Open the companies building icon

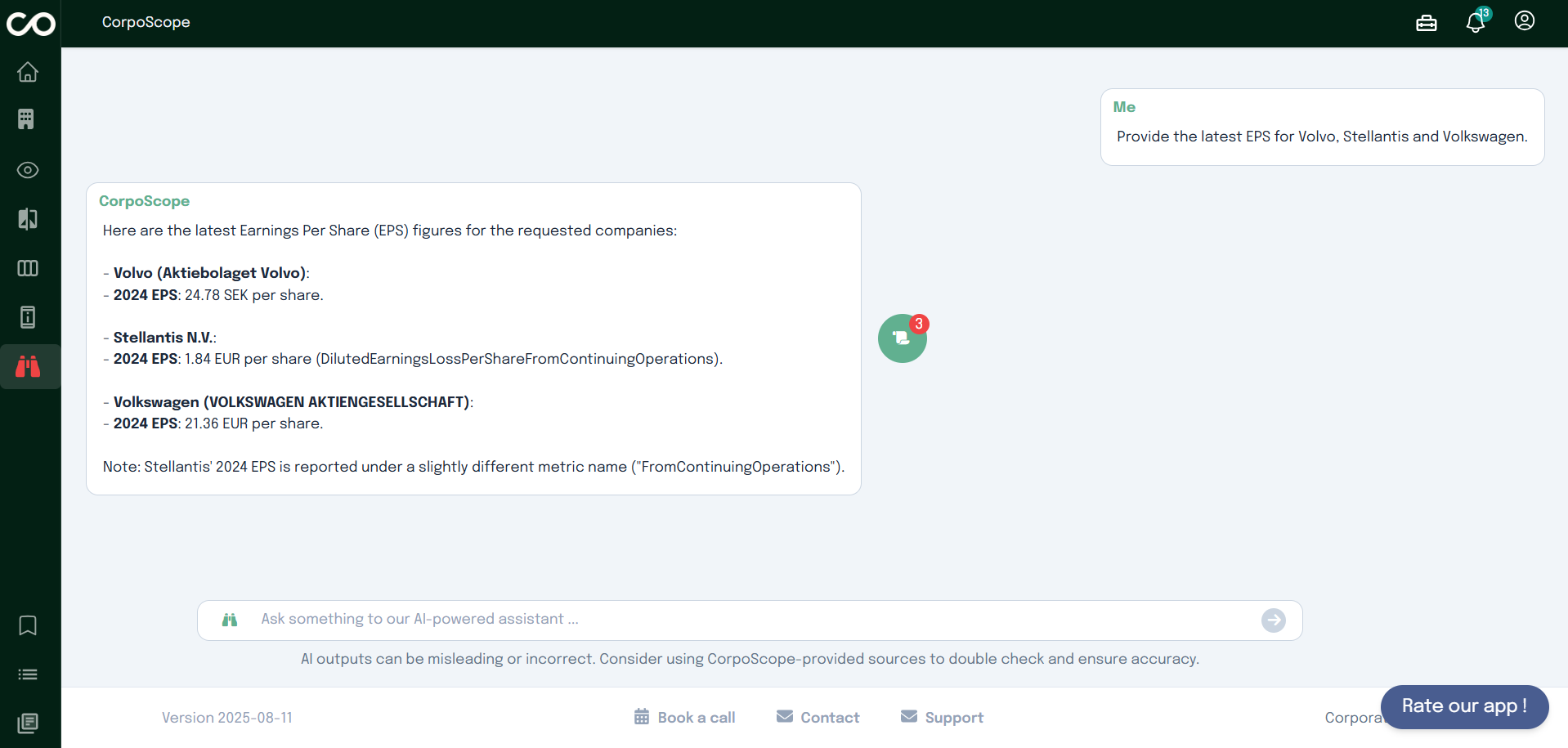click(26, 119)
